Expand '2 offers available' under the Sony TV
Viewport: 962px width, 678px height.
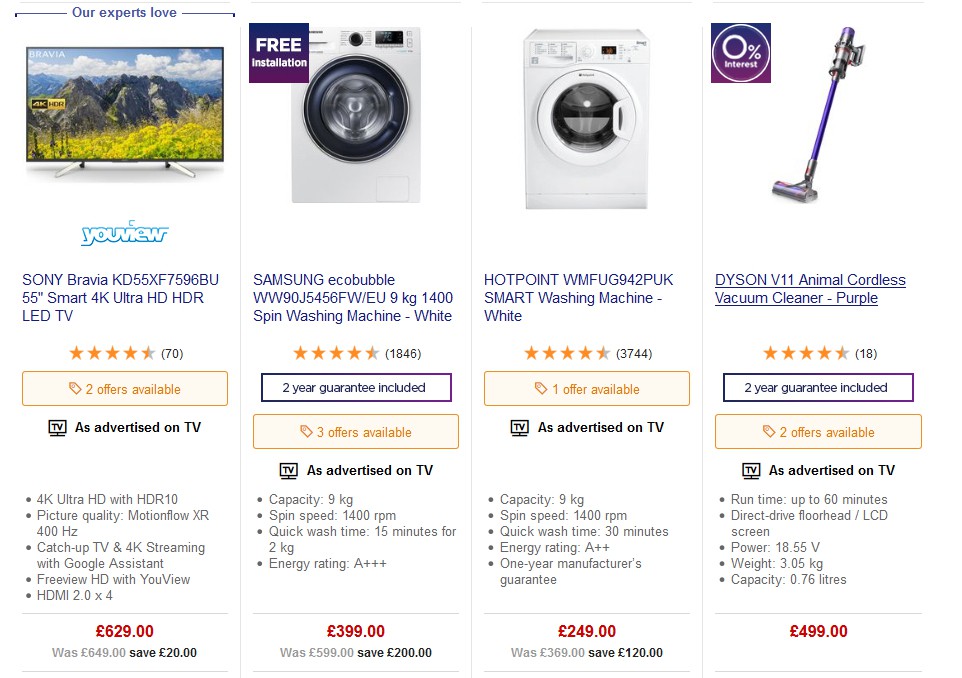point(124,388)
